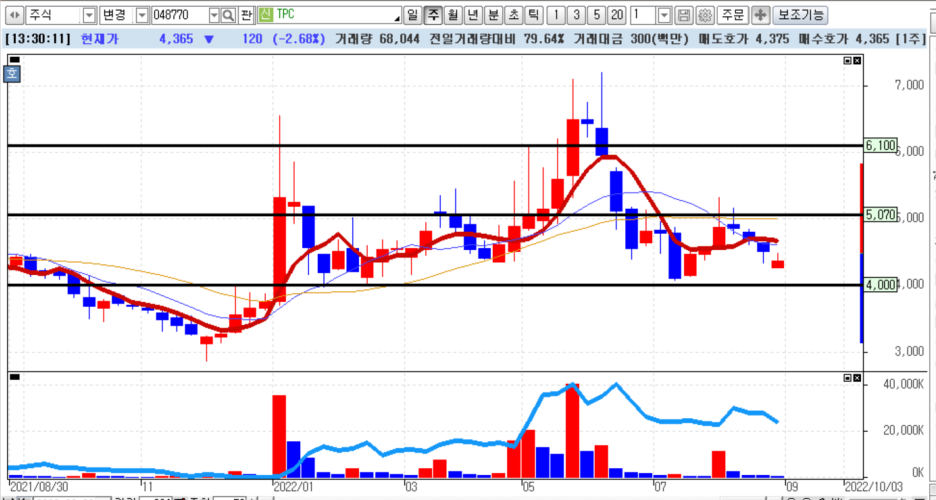
Task: Click the left-right navigation arrows icon
Action: click(x=16, y=15)
